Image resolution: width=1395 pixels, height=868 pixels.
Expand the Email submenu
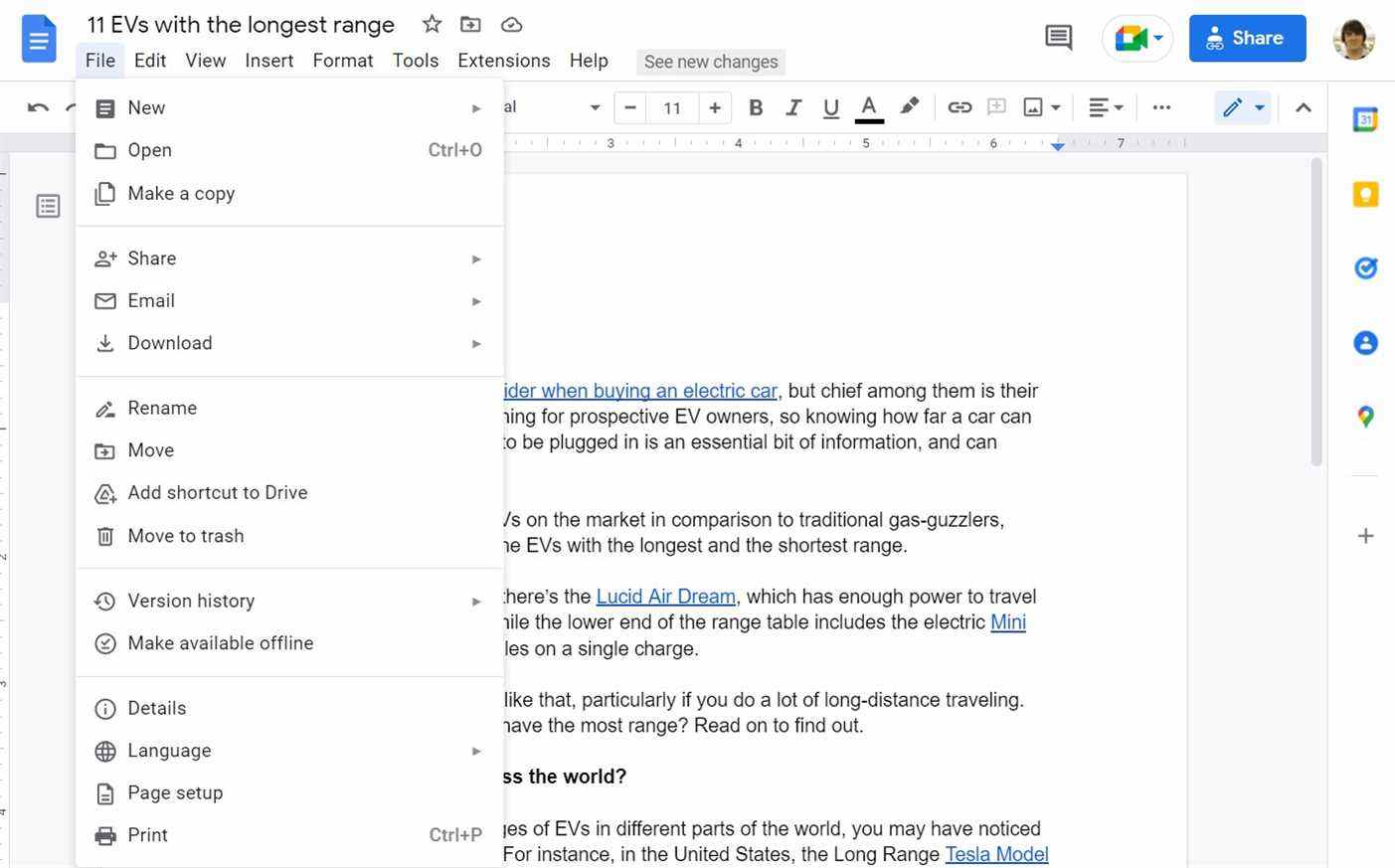[289, 300]
